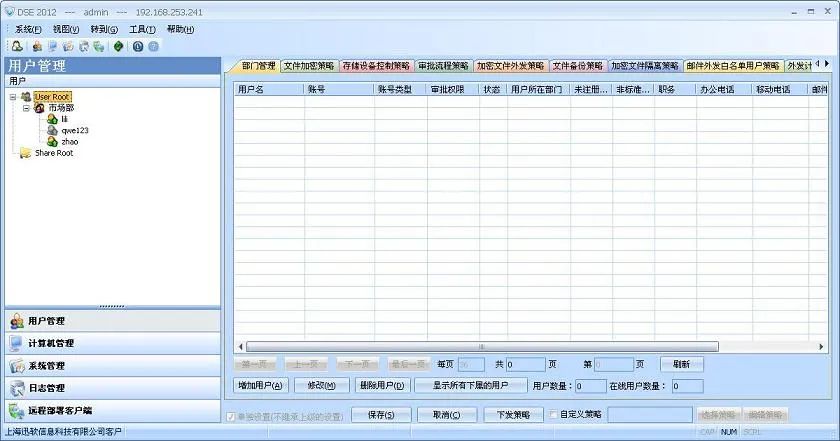Screen dimensions: 840x441
Task: Collapse the 市场部 tree node
Action: click(x=26, y=108)
